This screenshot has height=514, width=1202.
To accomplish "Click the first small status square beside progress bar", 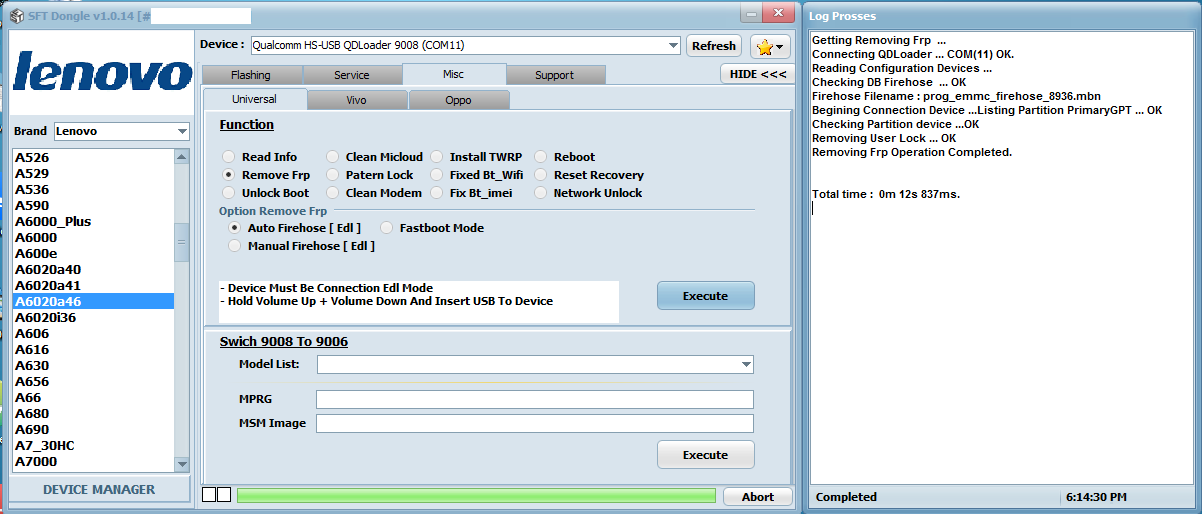I will tap(209, 495).
